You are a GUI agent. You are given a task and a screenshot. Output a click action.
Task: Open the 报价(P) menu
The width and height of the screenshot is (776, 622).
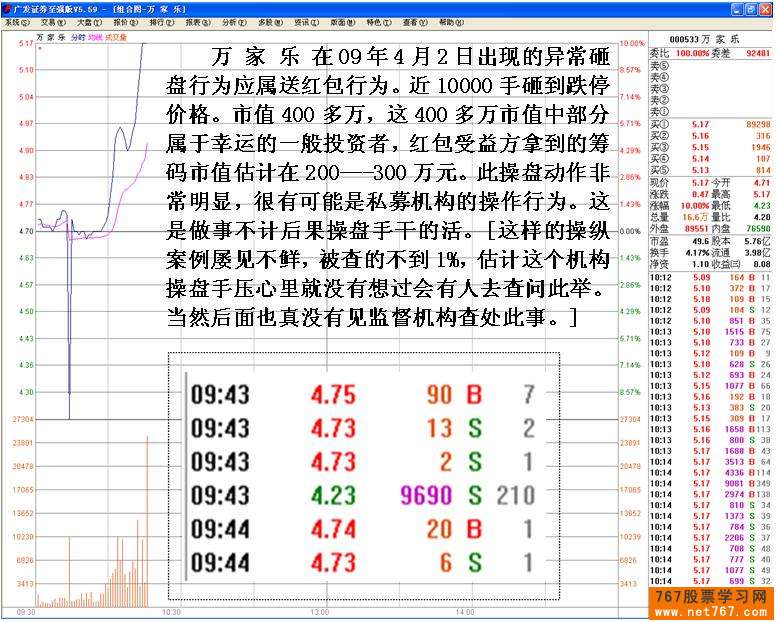coord(126,21)
